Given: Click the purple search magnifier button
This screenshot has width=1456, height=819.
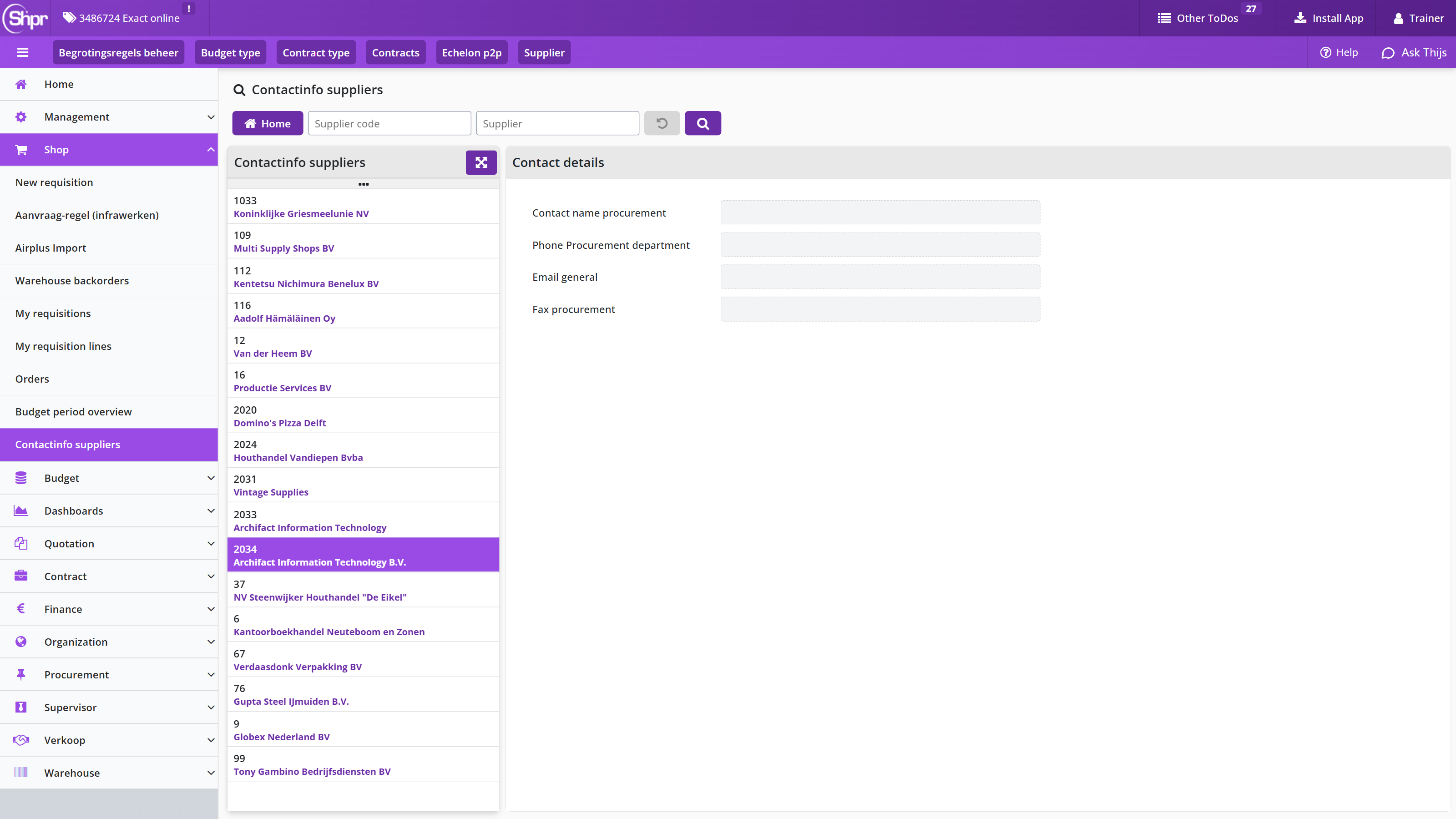Looking at the screenshot, I should [703, 123].
